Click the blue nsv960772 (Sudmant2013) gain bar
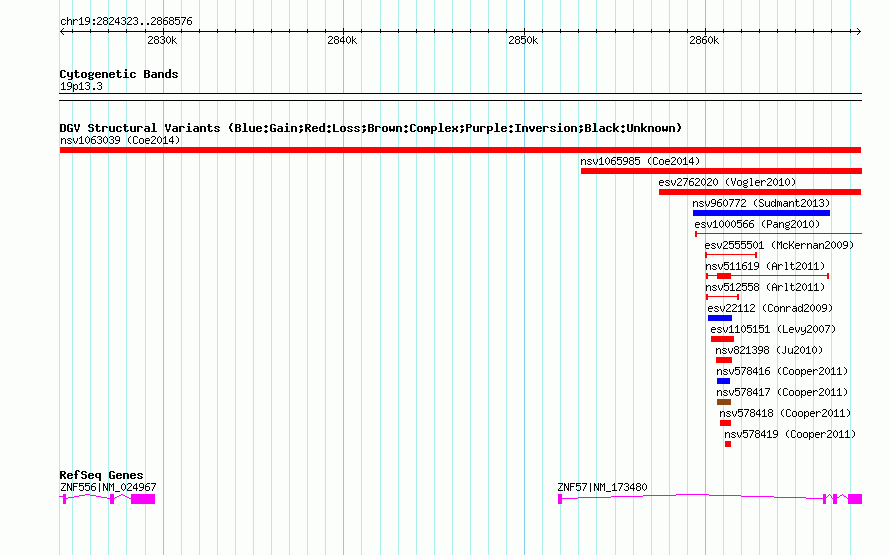The width and height of the screenshot is (890, 555). [x=761, y=213]
